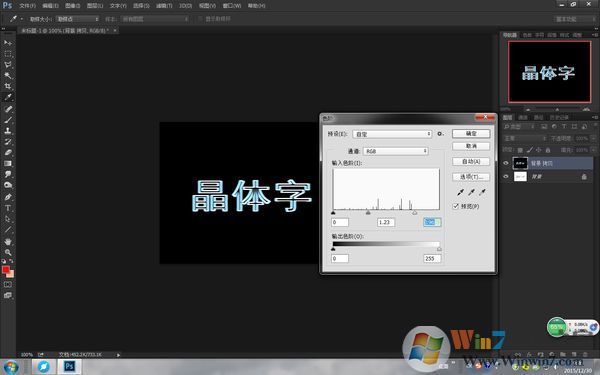Viewport: 600px width, 375px height.
Task: Open the Window menu
Action: [x=232, y=6]
